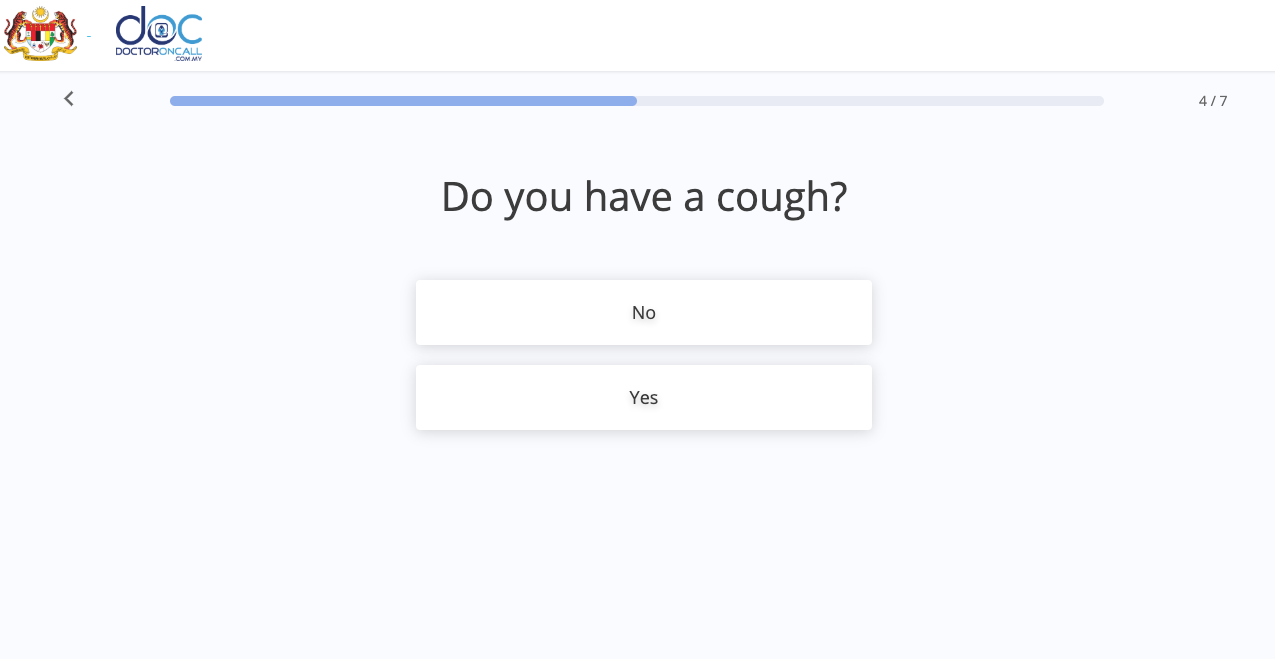
Task: Click the 4 / 7 step counter
Action: [x=1213, y=101]
